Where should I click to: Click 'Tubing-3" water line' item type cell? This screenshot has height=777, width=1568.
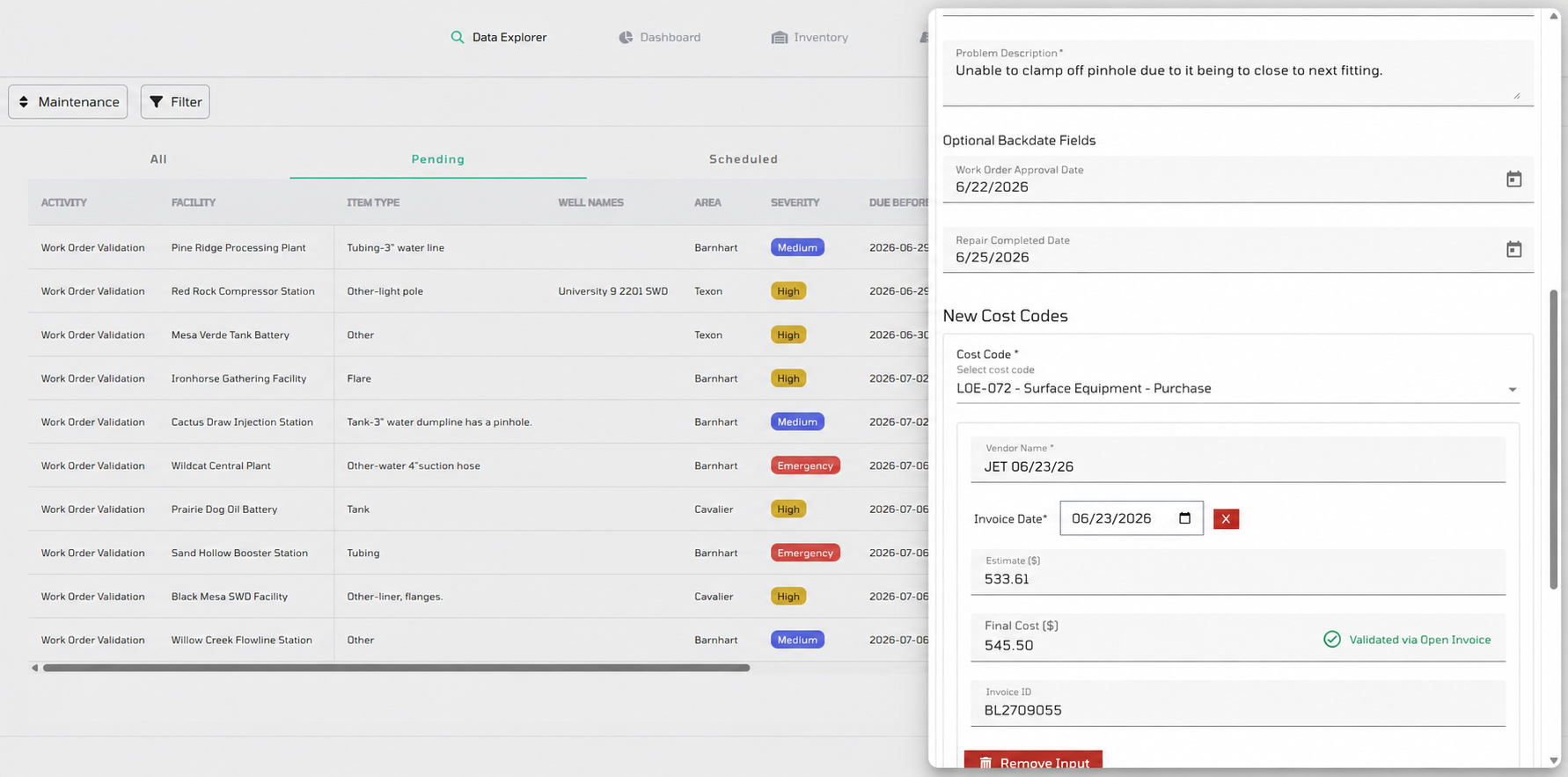pos(395,247)
